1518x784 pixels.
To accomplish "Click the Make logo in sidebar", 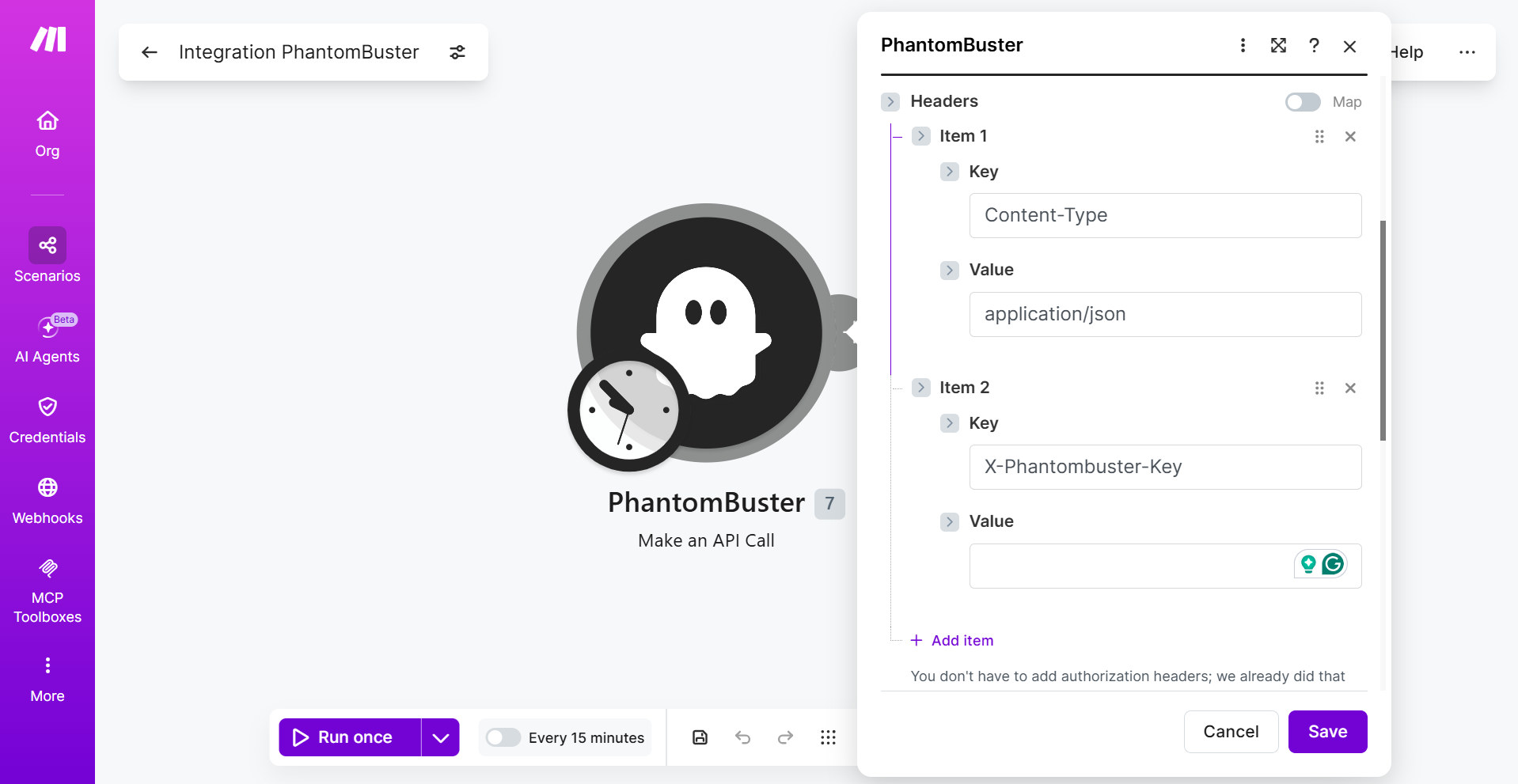I will [47, 39].
